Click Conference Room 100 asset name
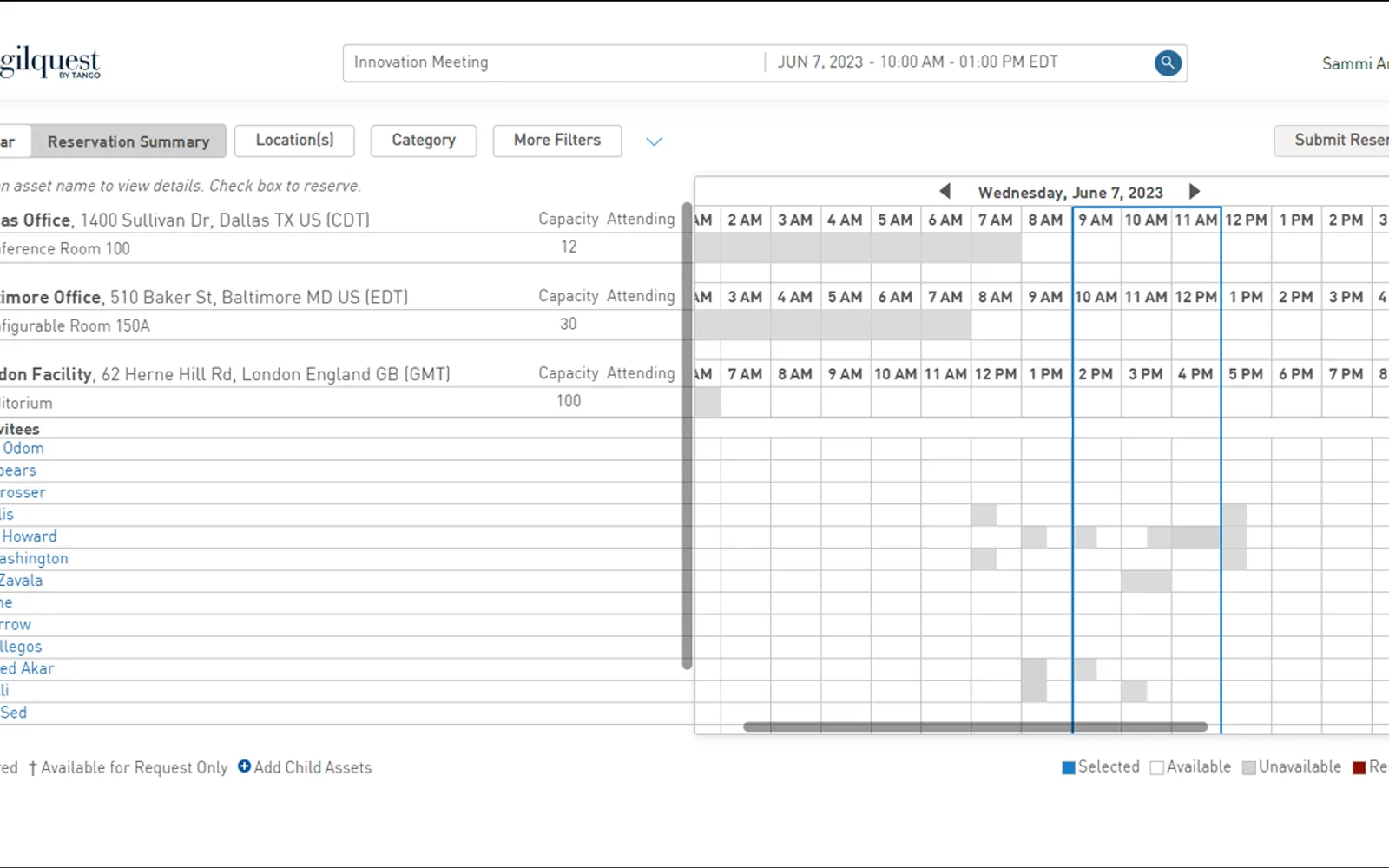The image size is (1389, 868). coord(65,249)
